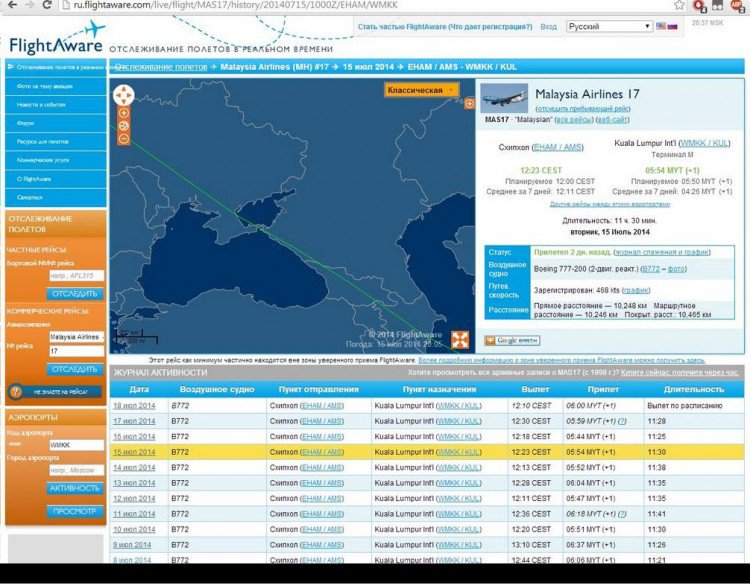Open the Классическая map style dropdown

[x=420, y=90]
